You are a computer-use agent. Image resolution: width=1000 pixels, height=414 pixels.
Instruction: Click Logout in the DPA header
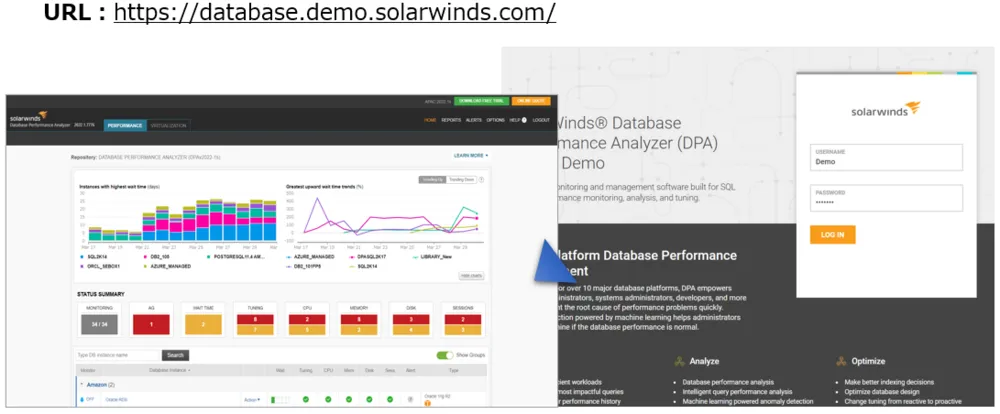tap(541, 120)
